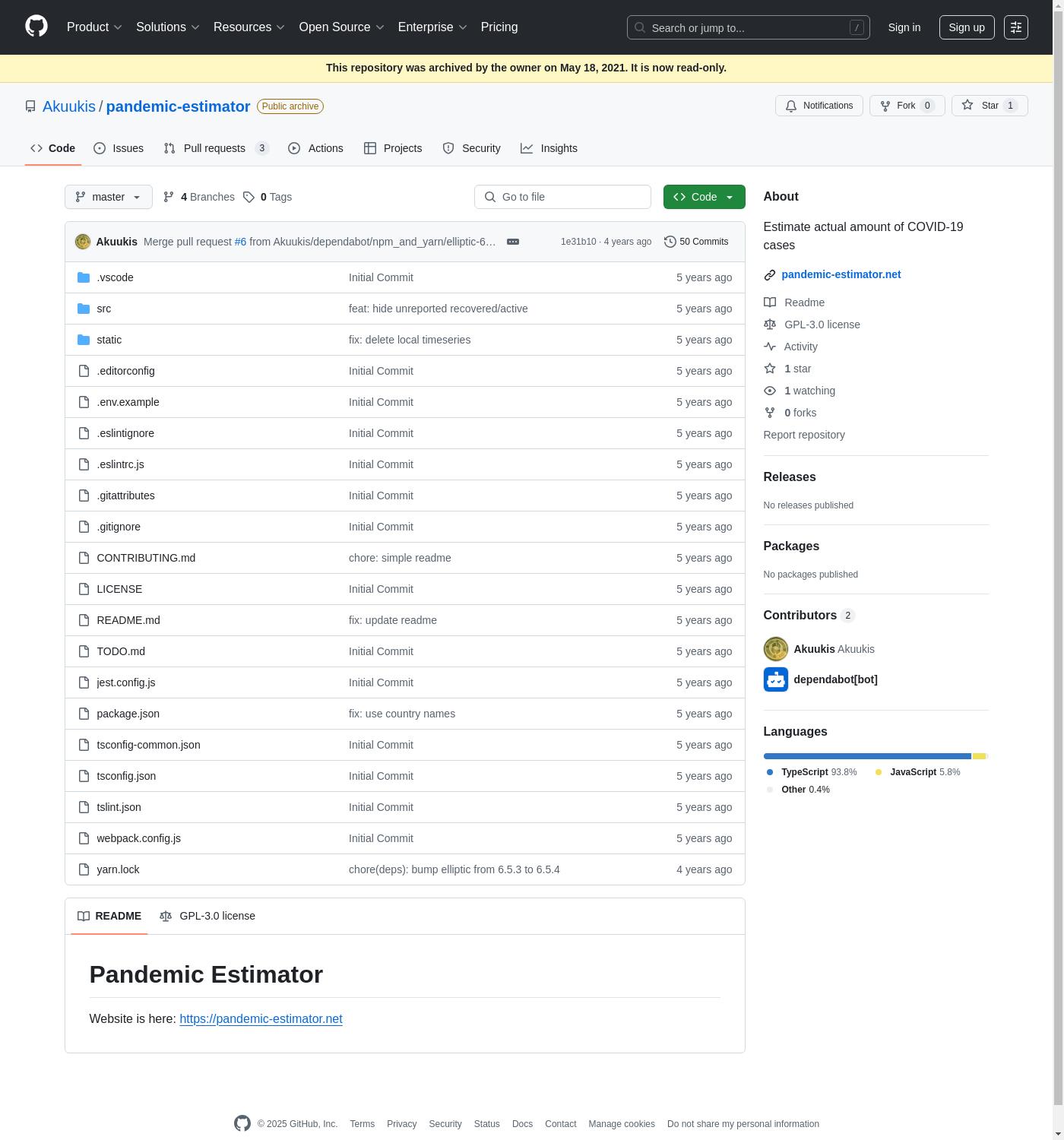
Task: Click the dependabot bot avatar icon
Action: tap(775, 679)
